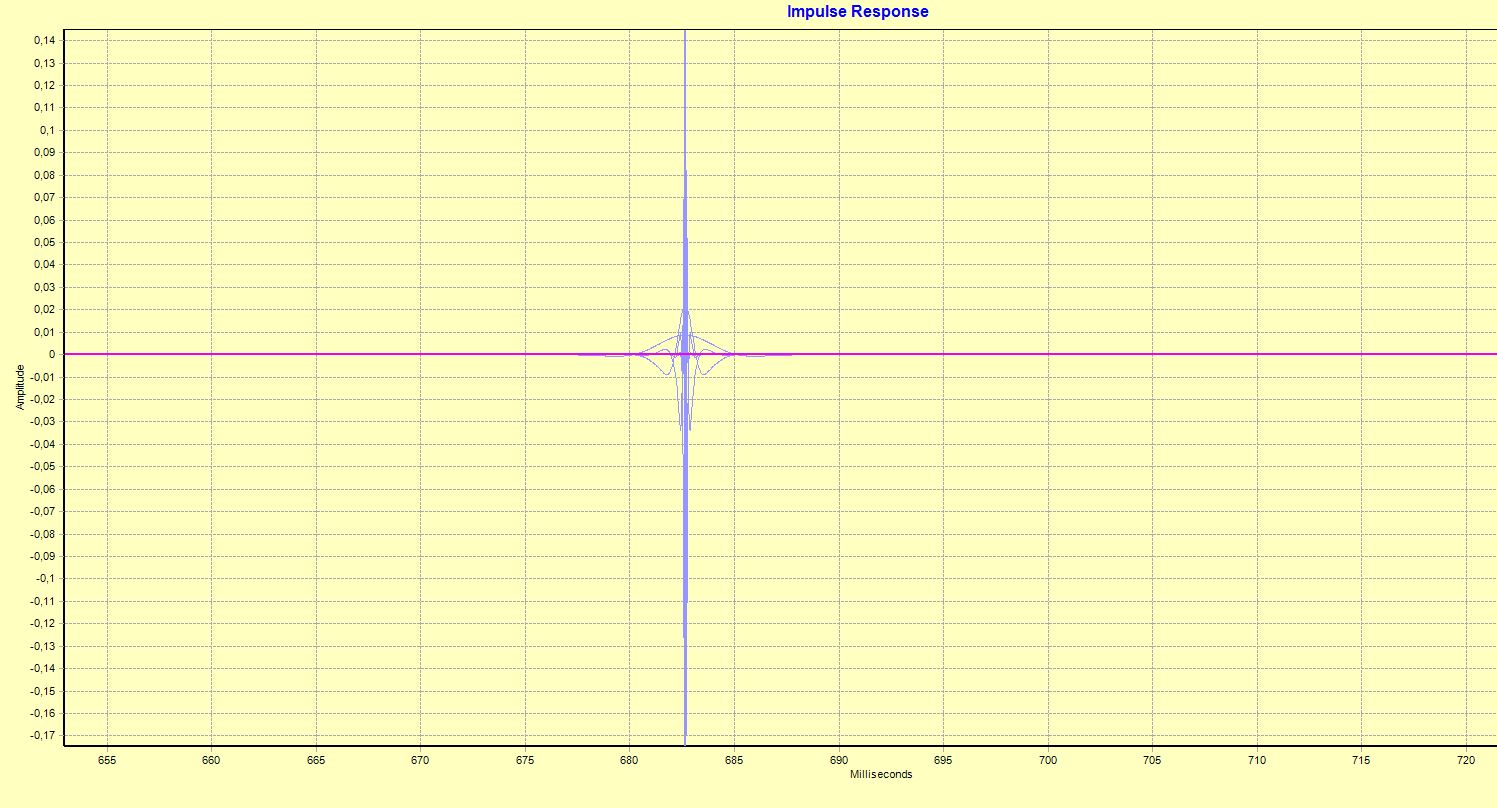Select the -0,16 amplitude tick label
Image resolution: width=1497 pixels, height=808 pixels.
[42, 713]
